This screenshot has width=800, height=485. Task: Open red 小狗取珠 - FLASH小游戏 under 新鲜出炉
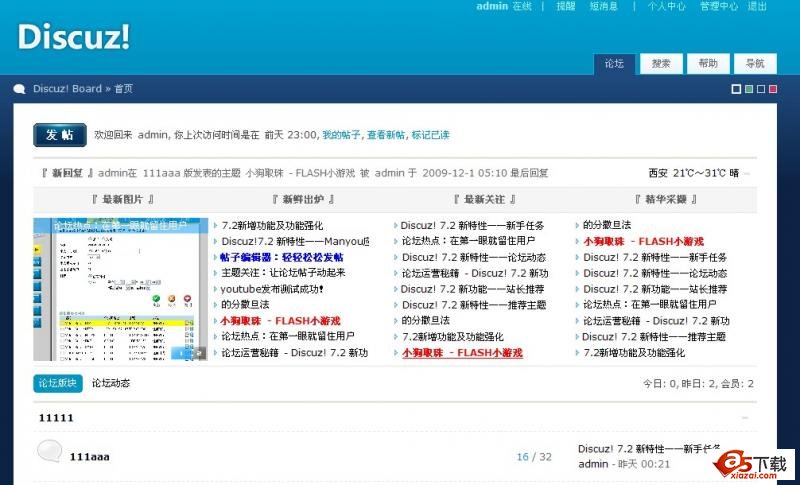pyautogui.click(x=280, y=321)
